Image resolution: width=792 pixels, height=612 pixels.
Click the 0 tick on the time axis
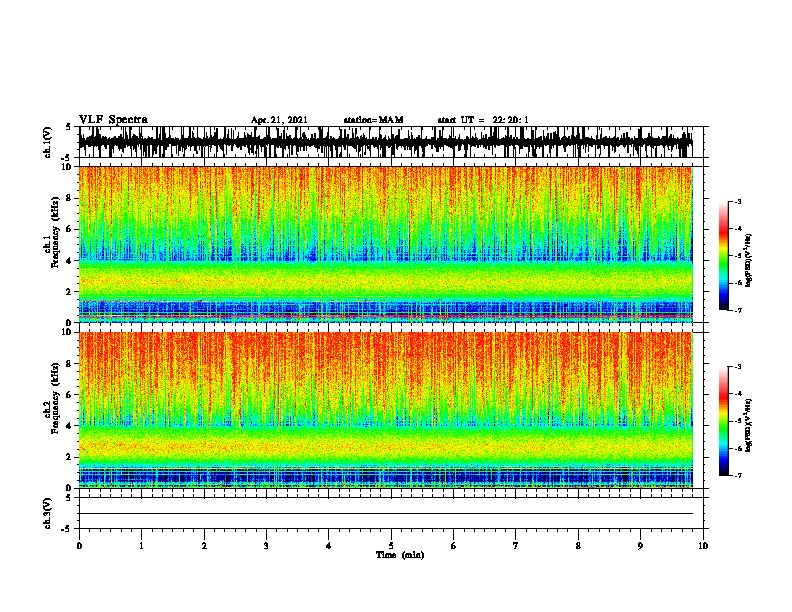click(79, 546)
